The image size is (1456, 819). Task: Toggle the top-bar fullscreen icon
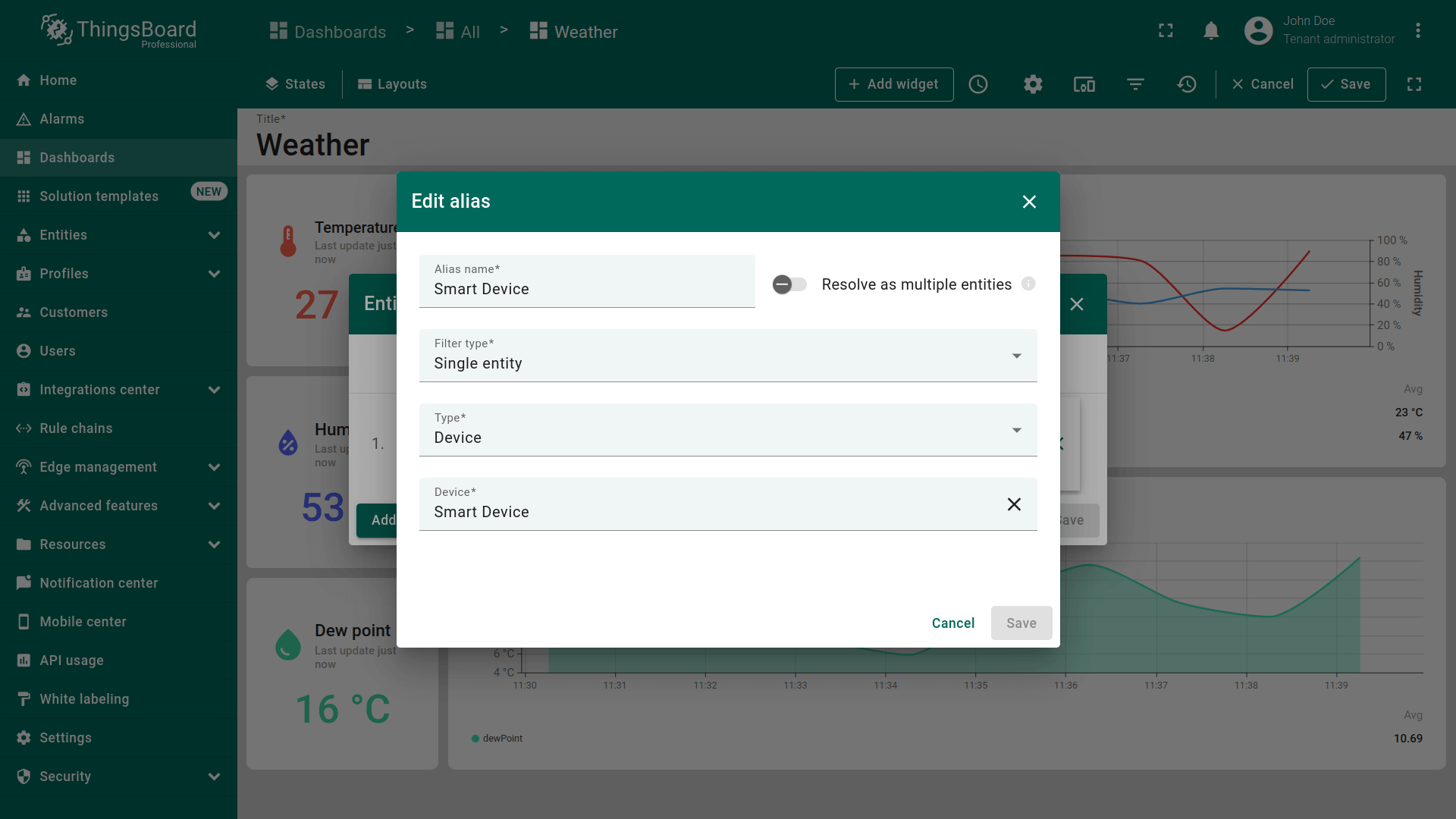coord(1166,30)
